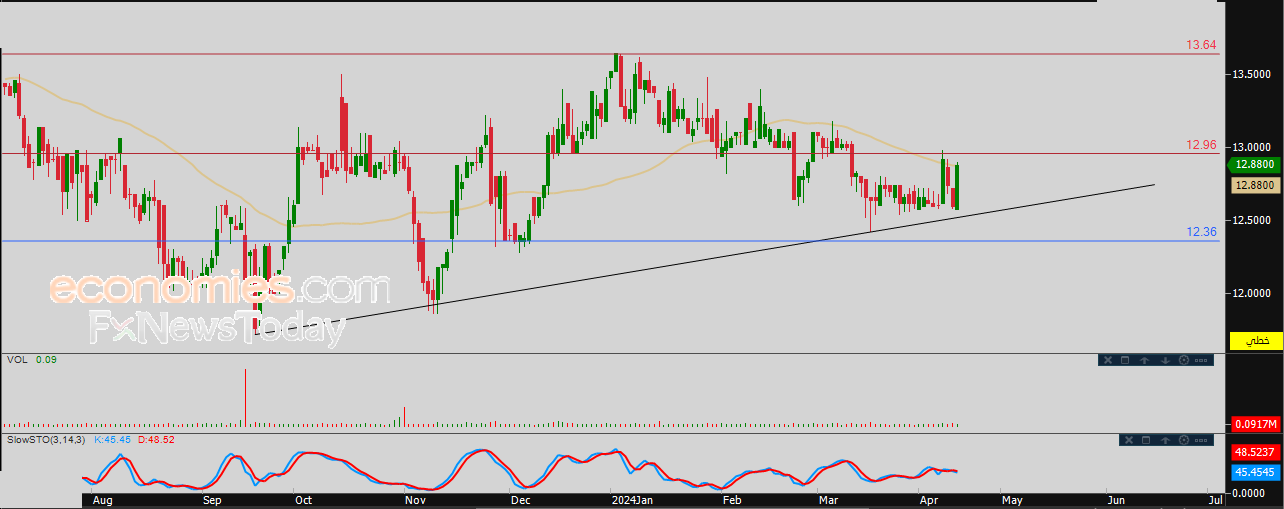
Task: Click the May label on time axis
Action: 1012,499
